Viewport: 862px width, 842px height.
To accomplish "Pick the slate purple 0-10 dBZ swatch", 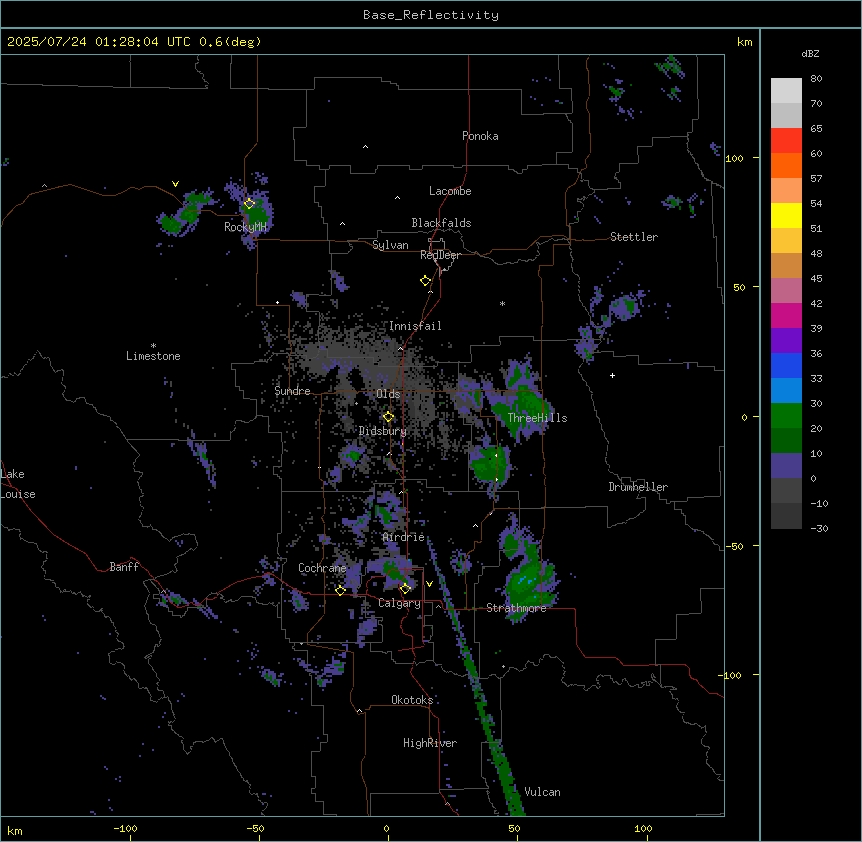I will point(786,466).
